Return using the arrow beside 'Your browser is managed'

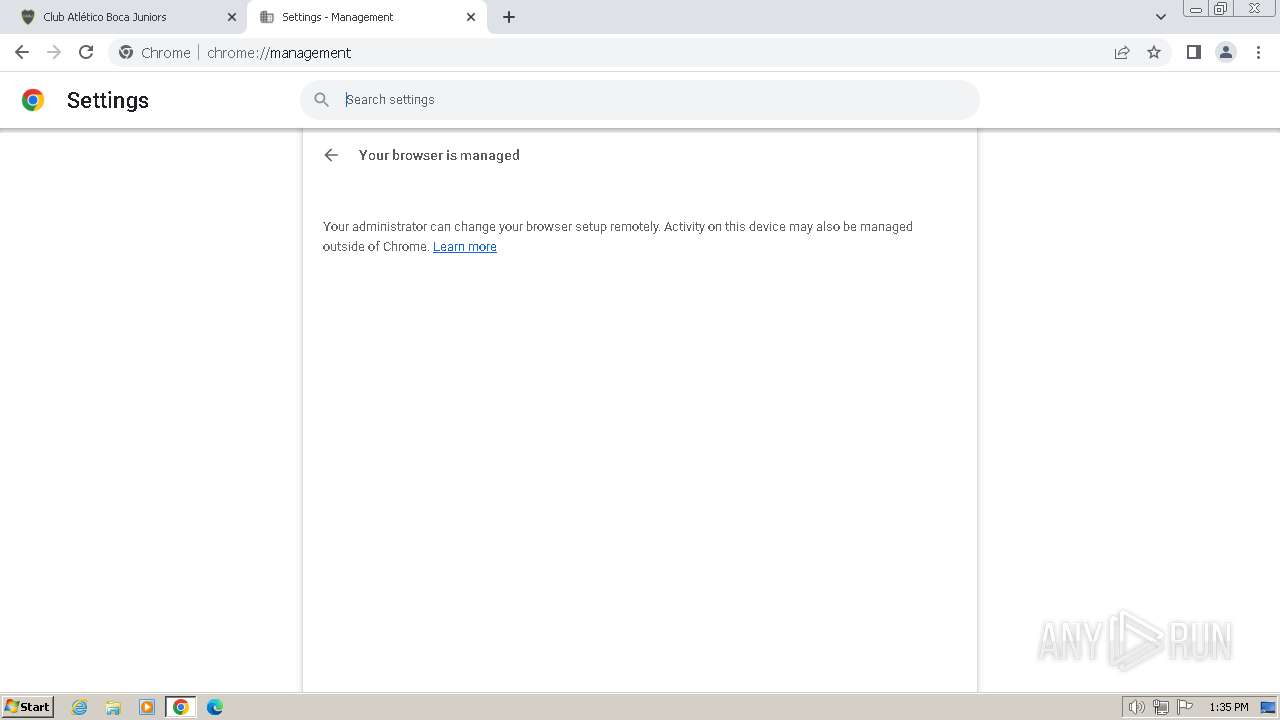coord(331,155)
